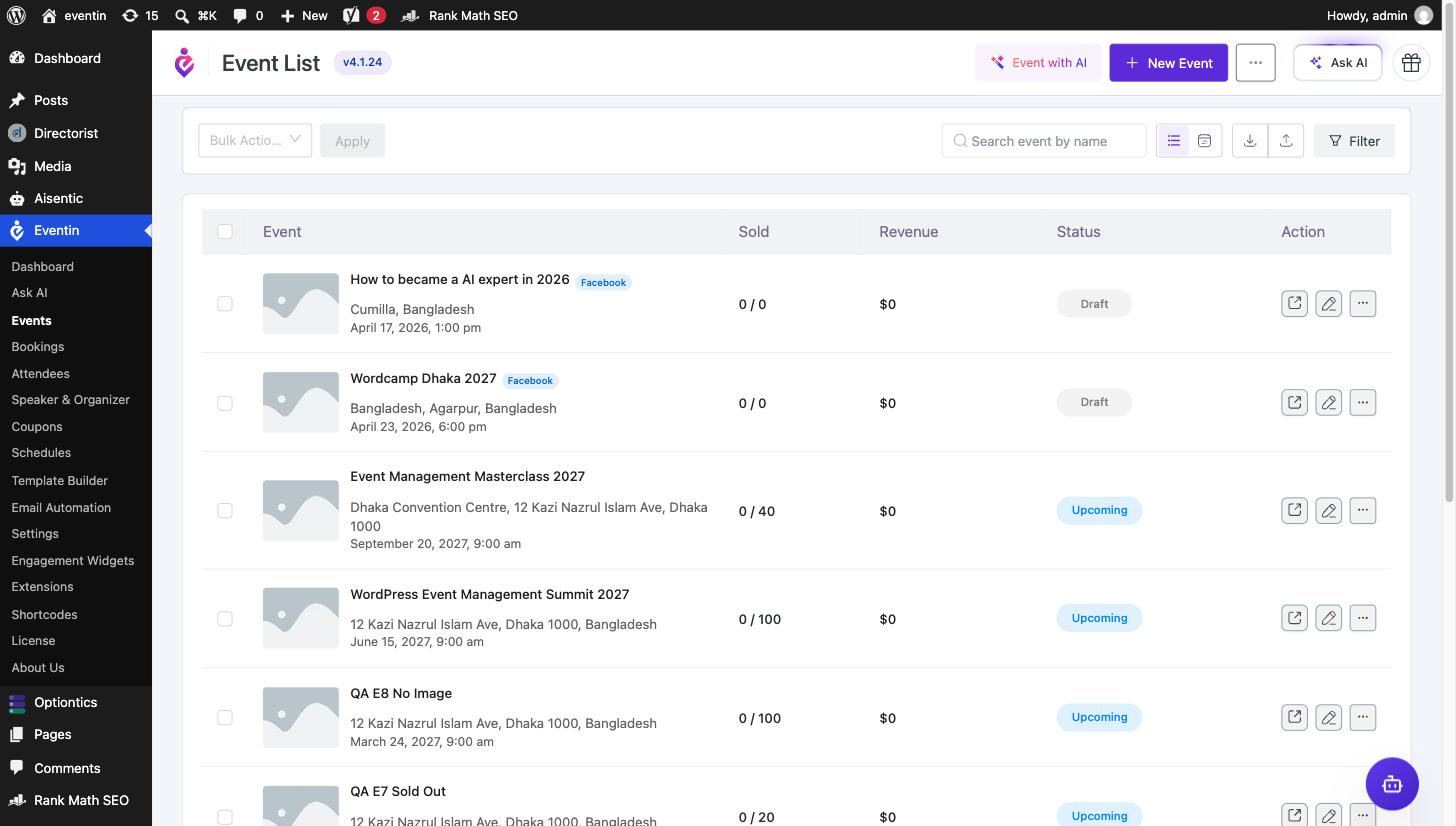Screen dimensions: 1456x826
Task: Open the ⌘K search in admin bar
Action: [195, 15]
